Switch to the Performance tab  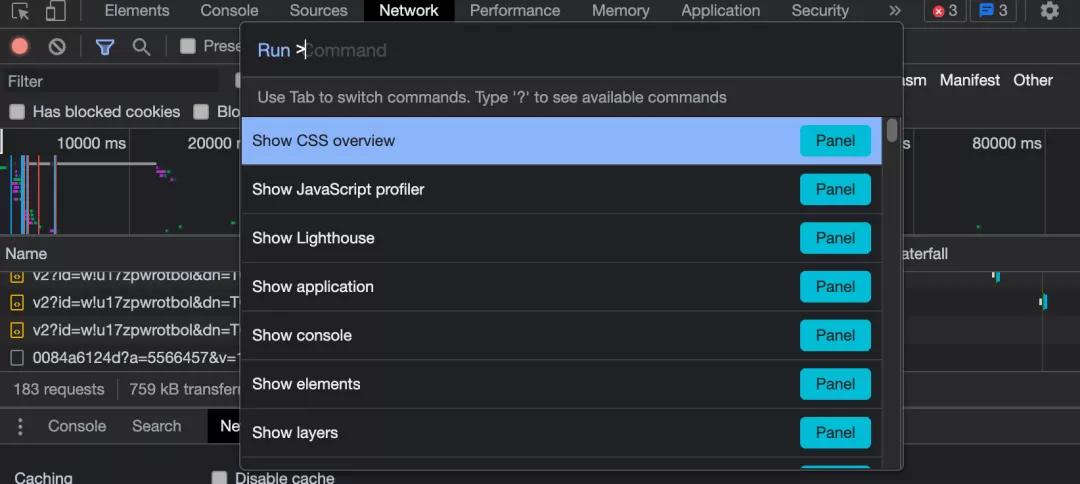click(x=515, y=10)
